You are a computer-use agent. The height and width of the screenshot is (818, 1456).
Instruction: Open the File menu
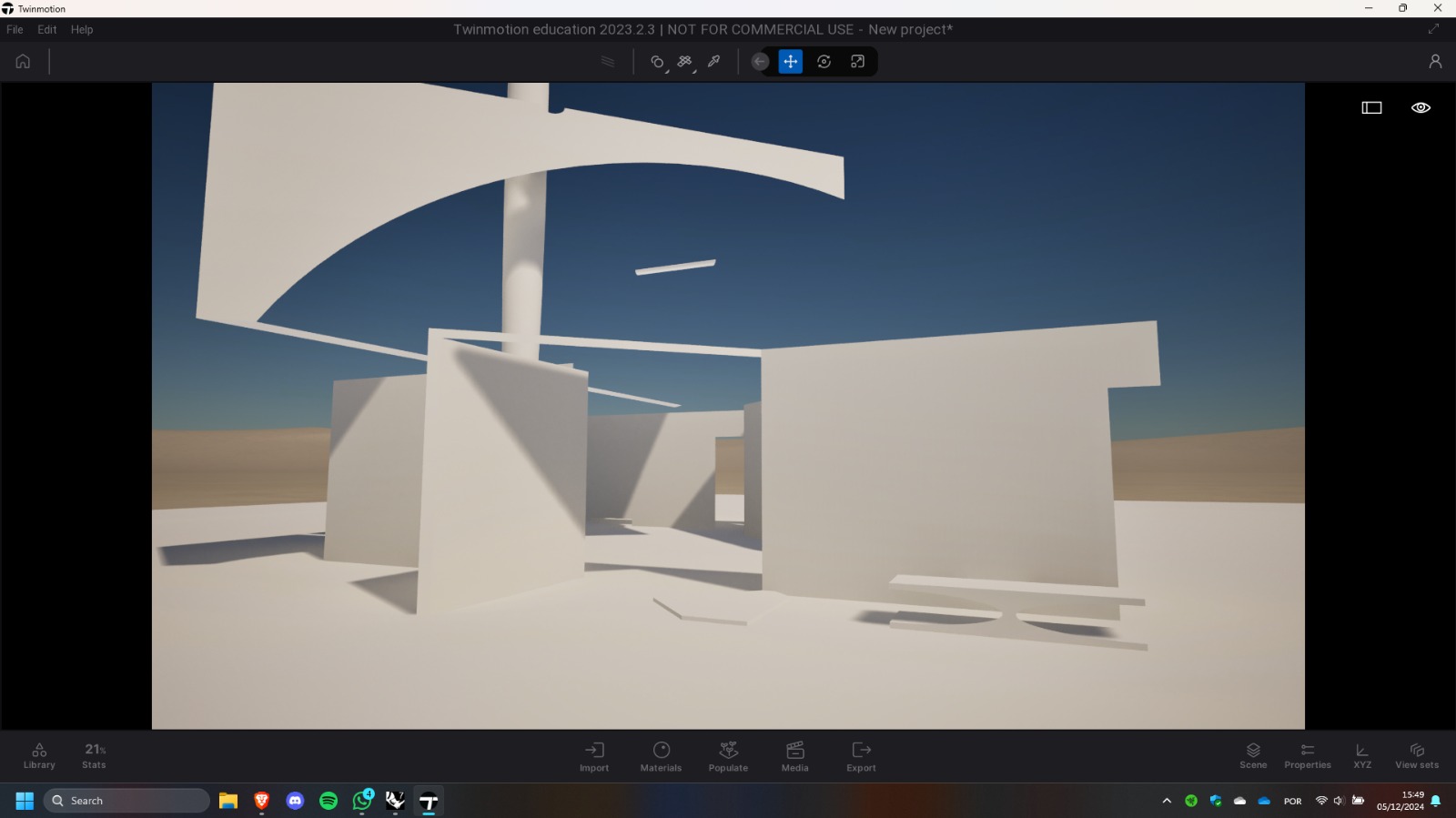[15, 29]
